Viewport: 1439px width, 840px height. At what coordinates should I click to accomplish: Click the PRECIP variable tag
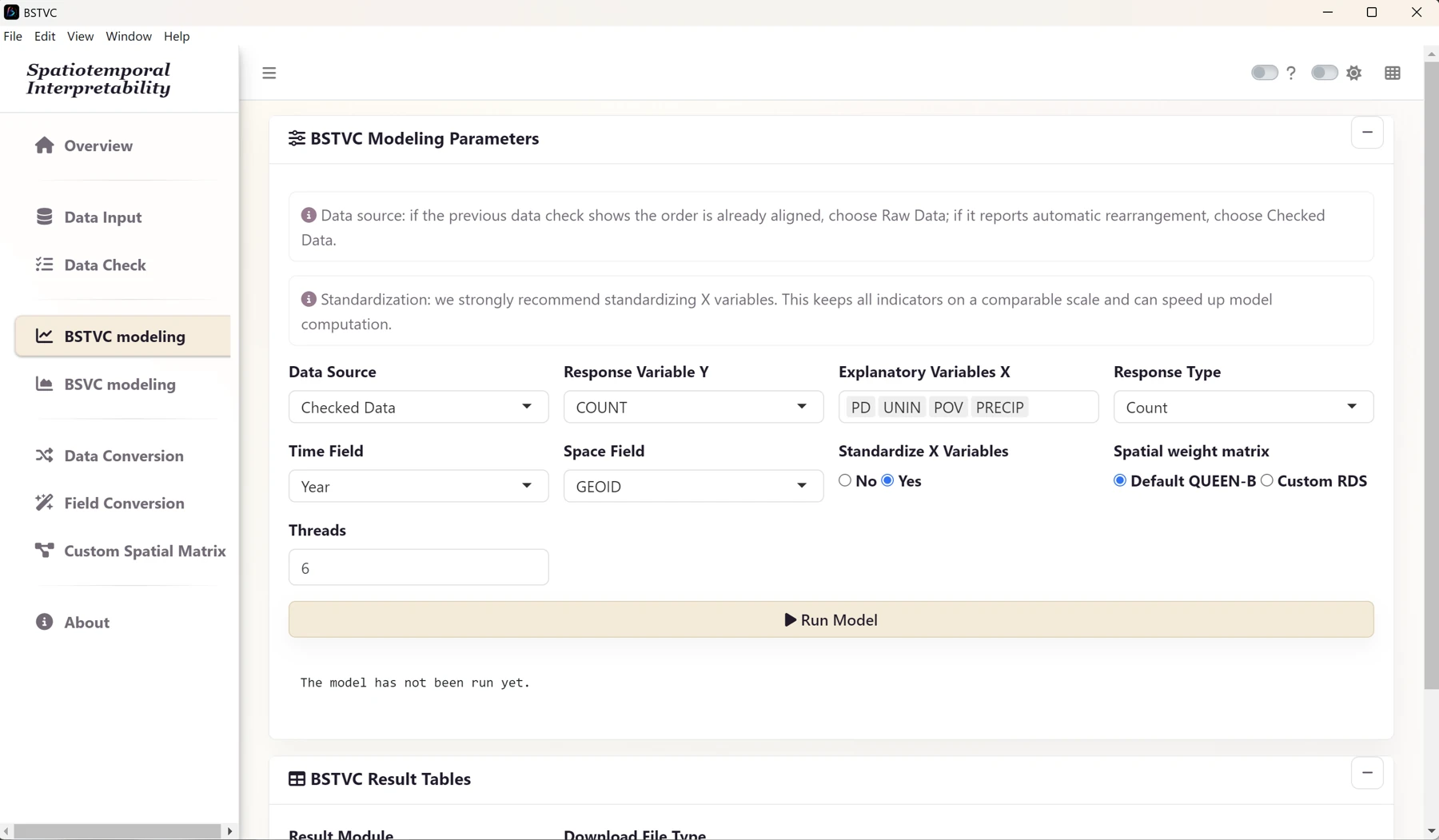click(x=999, y=407)
